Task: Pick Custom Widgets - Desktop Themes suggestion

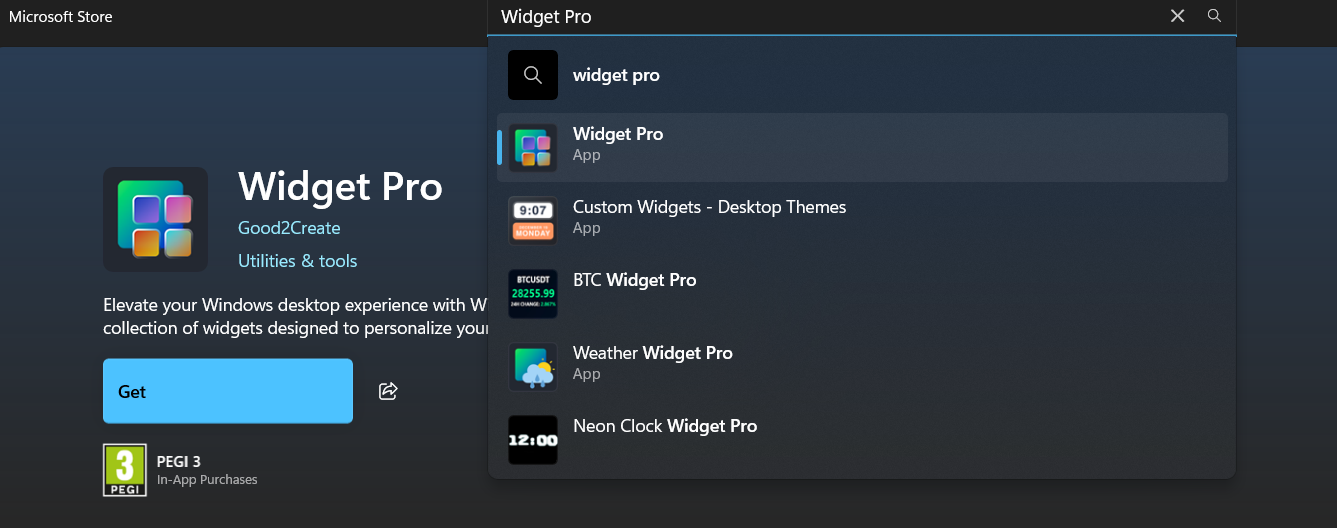Action: pos(709,208)
